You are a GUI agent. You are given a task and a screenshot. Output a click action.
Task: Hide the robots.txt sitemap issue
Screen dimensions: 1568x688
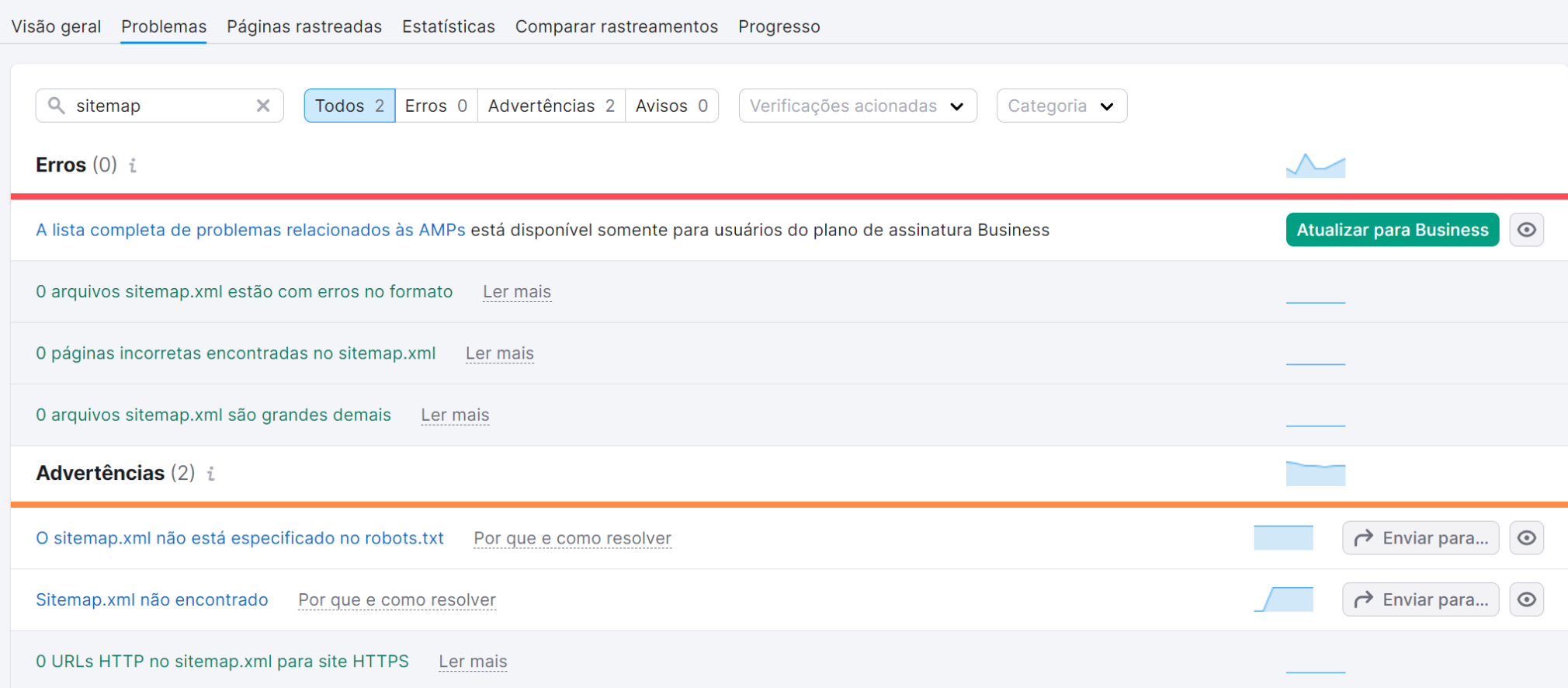pos(1527,538)
